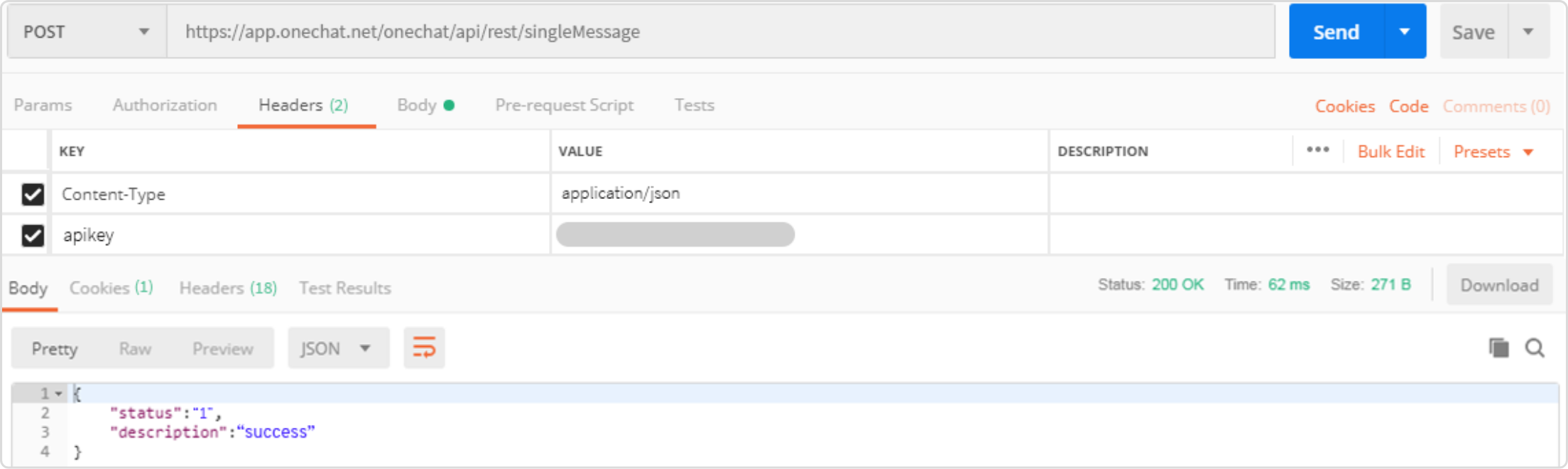The height and width of the screenshot is (469, 1568).
Task: Switch to the Authorization tab
Action: [x=165, y=105]
